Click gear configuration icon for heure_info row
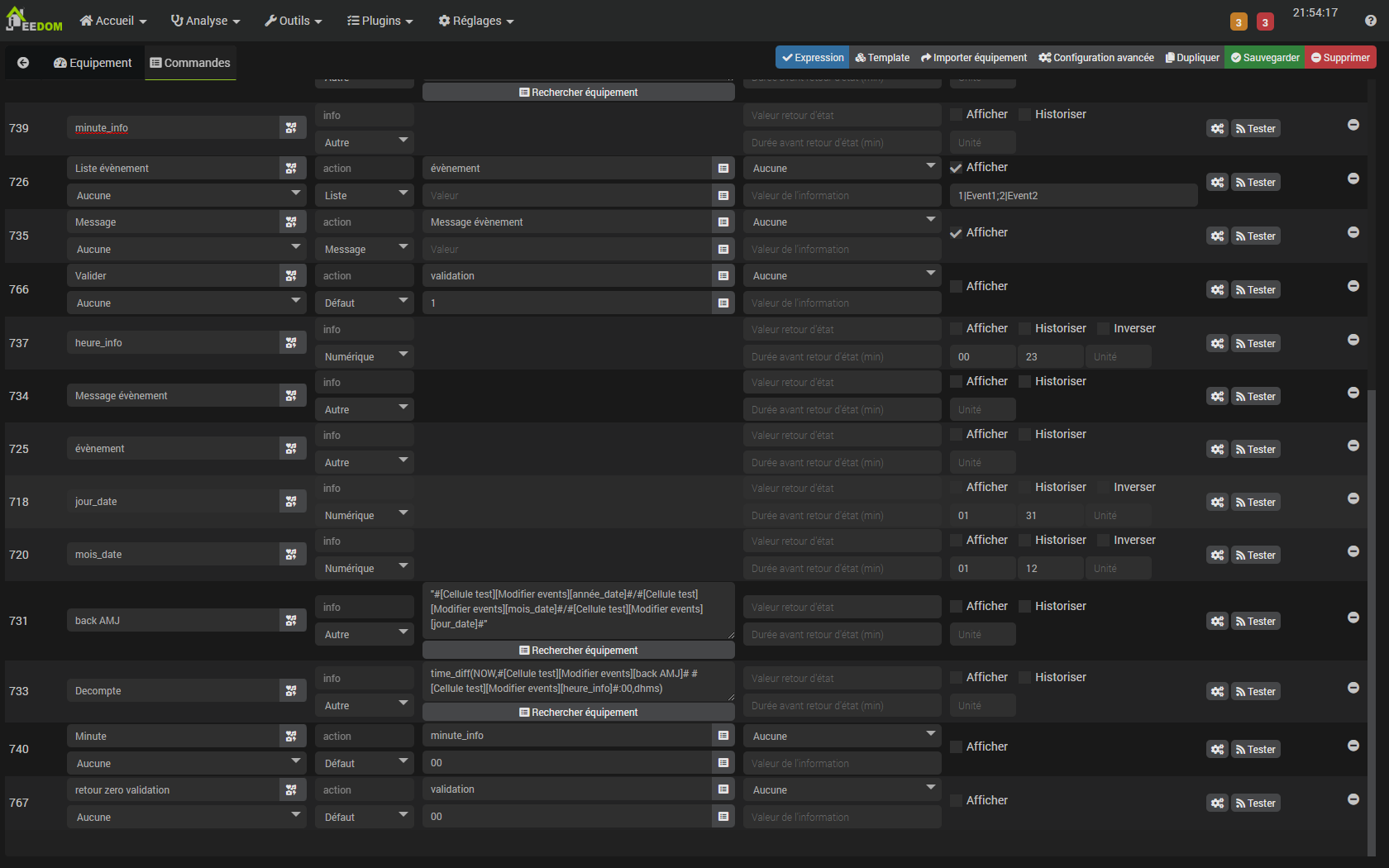This screenshot has height=868, width=1389. click(x=1217, y=344)
